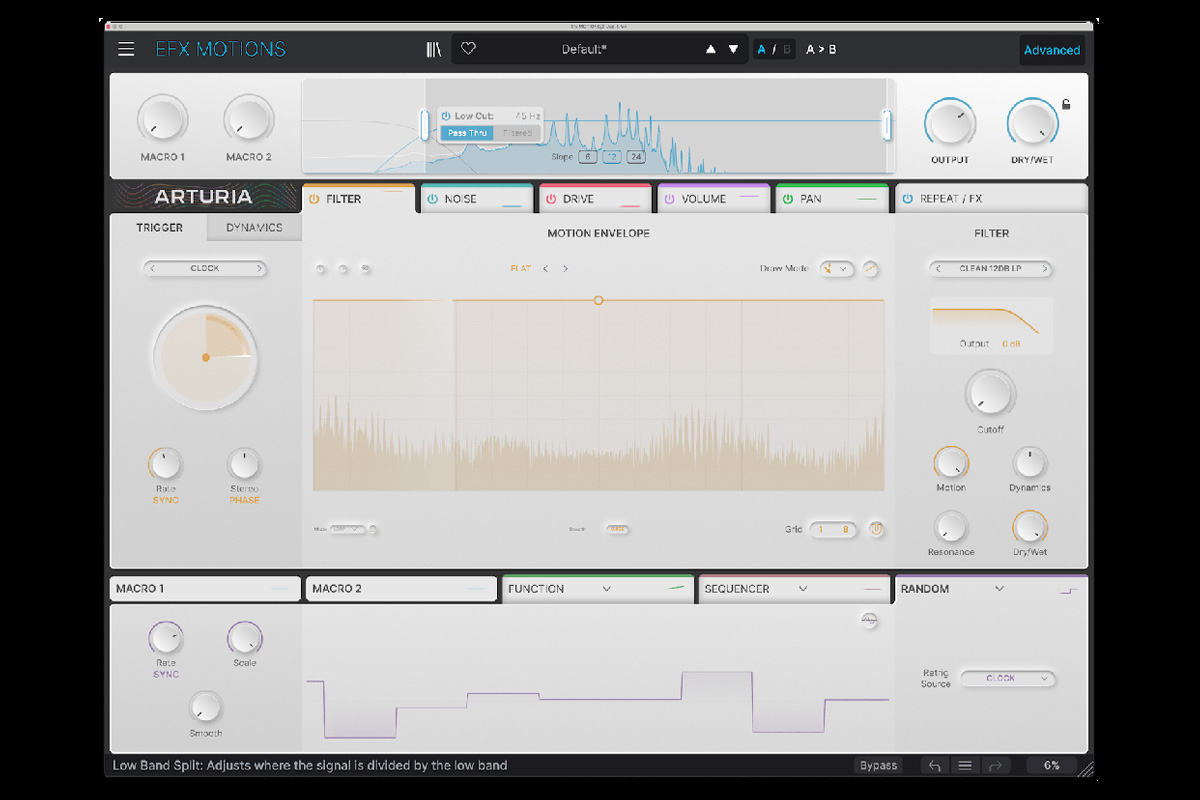Viewport: 1200px width, 800px height.
Task: Click the A > B copy button
Action: 821,49
